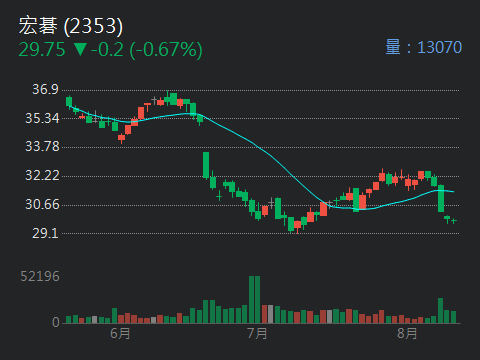Screen dimensions: 480x360
Task: Click the down-triangle price change indicator
Action: [80, 49]
